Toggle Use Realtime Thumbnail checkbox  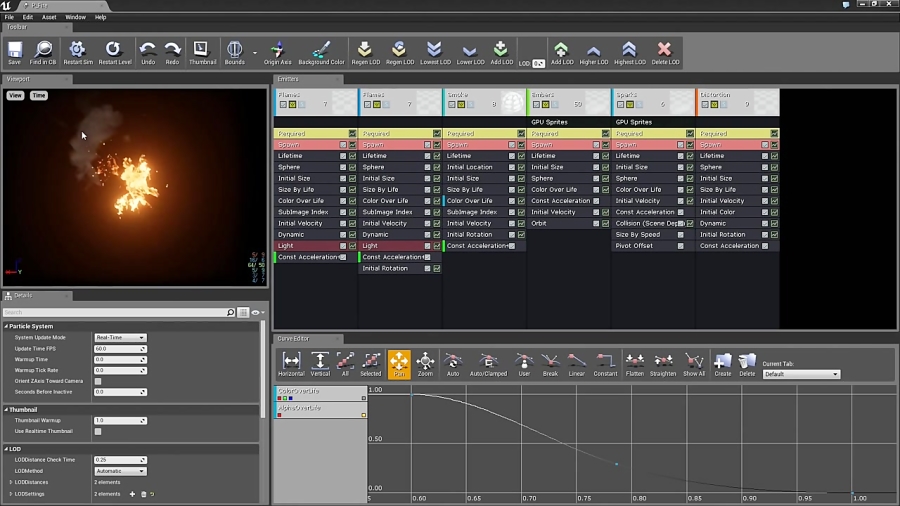tap(98, 431)
